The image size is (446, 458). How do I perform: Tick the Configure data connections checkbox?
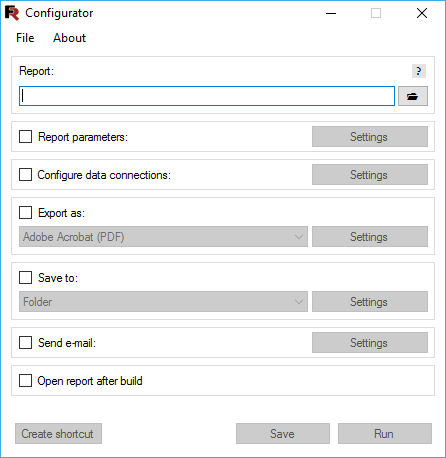[x=26, y=175]
